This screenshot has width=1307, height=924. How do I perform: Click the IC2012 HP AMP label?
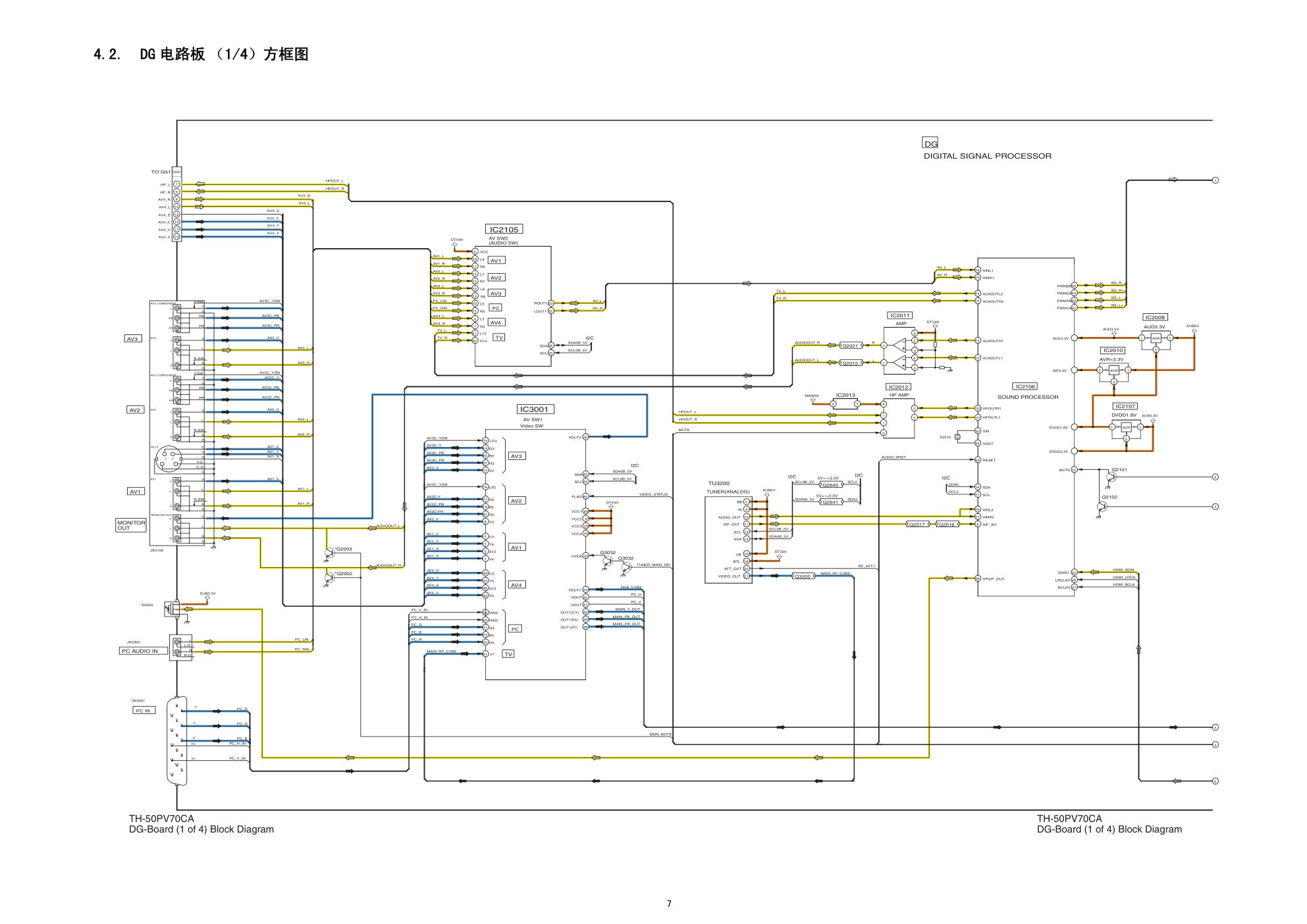[898, 387]
